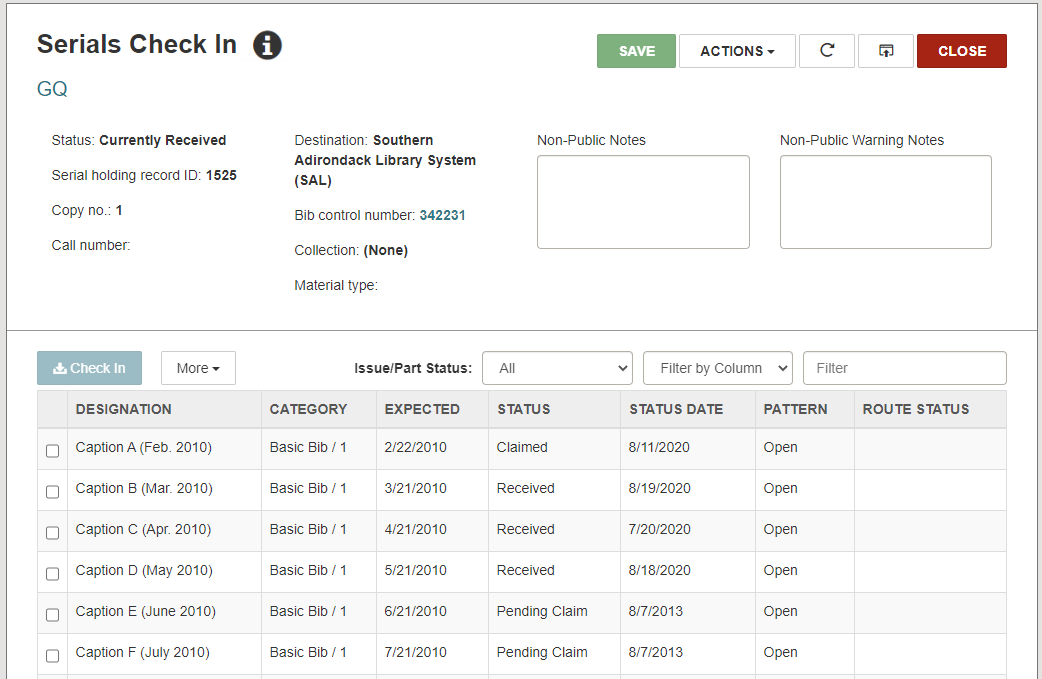1042x679 pixels.
Task: Click the green Save button
Action: tap(636, 51)
